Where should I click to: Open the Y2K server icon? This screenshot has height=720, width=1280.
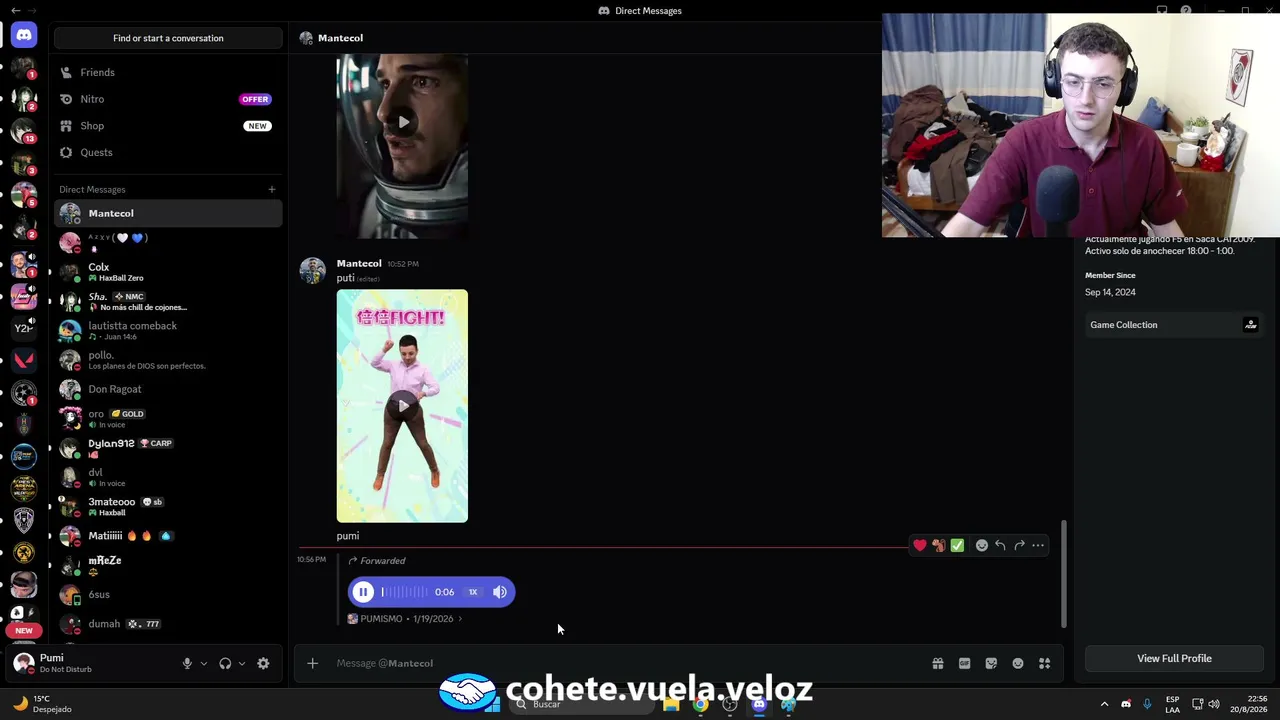(24, 327)
